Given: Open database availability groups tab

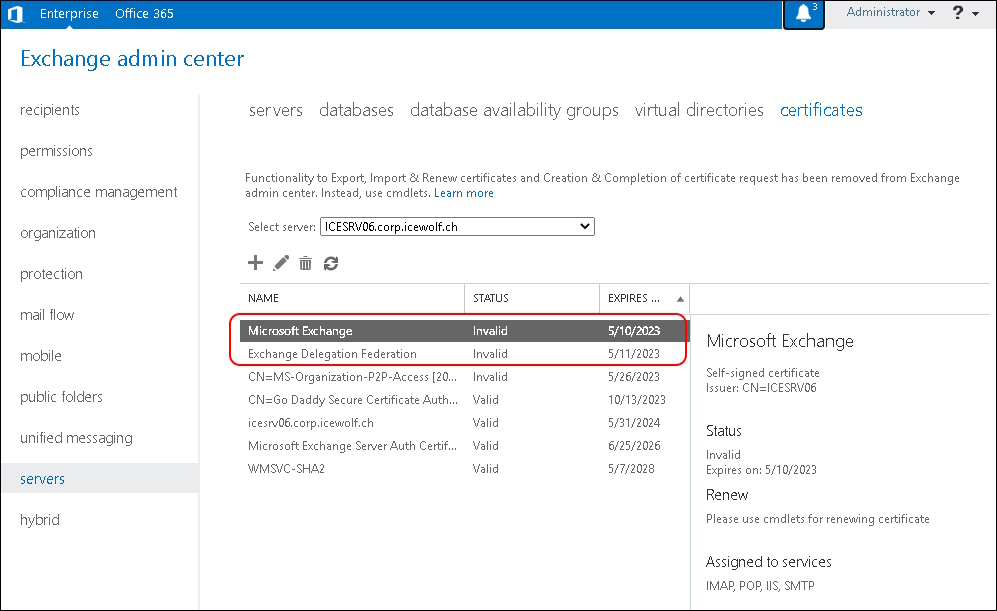Looking at the screenshot, I should click(514, 110).
